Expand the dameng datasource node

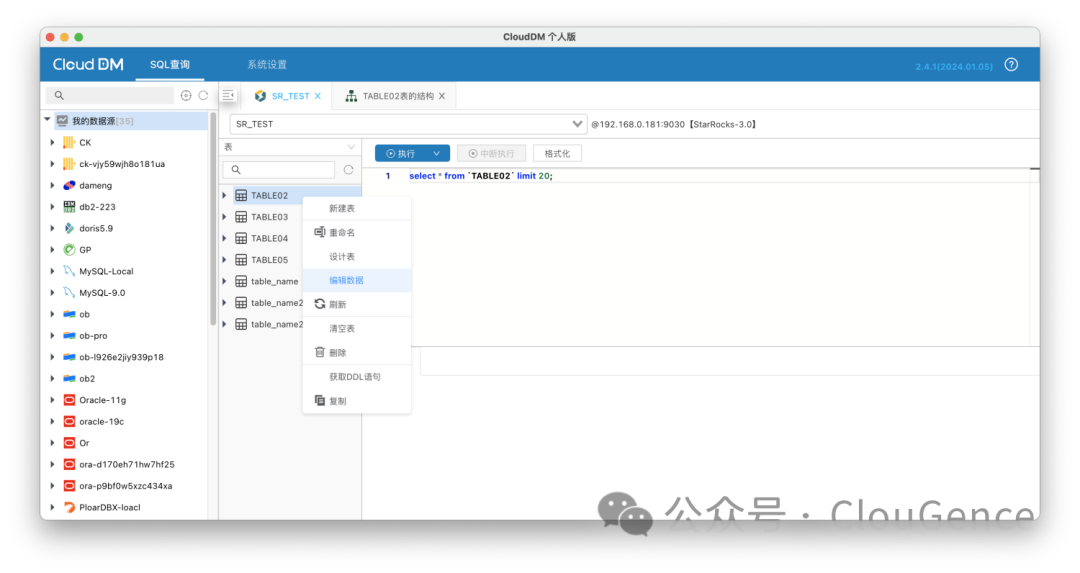point(52,185)
